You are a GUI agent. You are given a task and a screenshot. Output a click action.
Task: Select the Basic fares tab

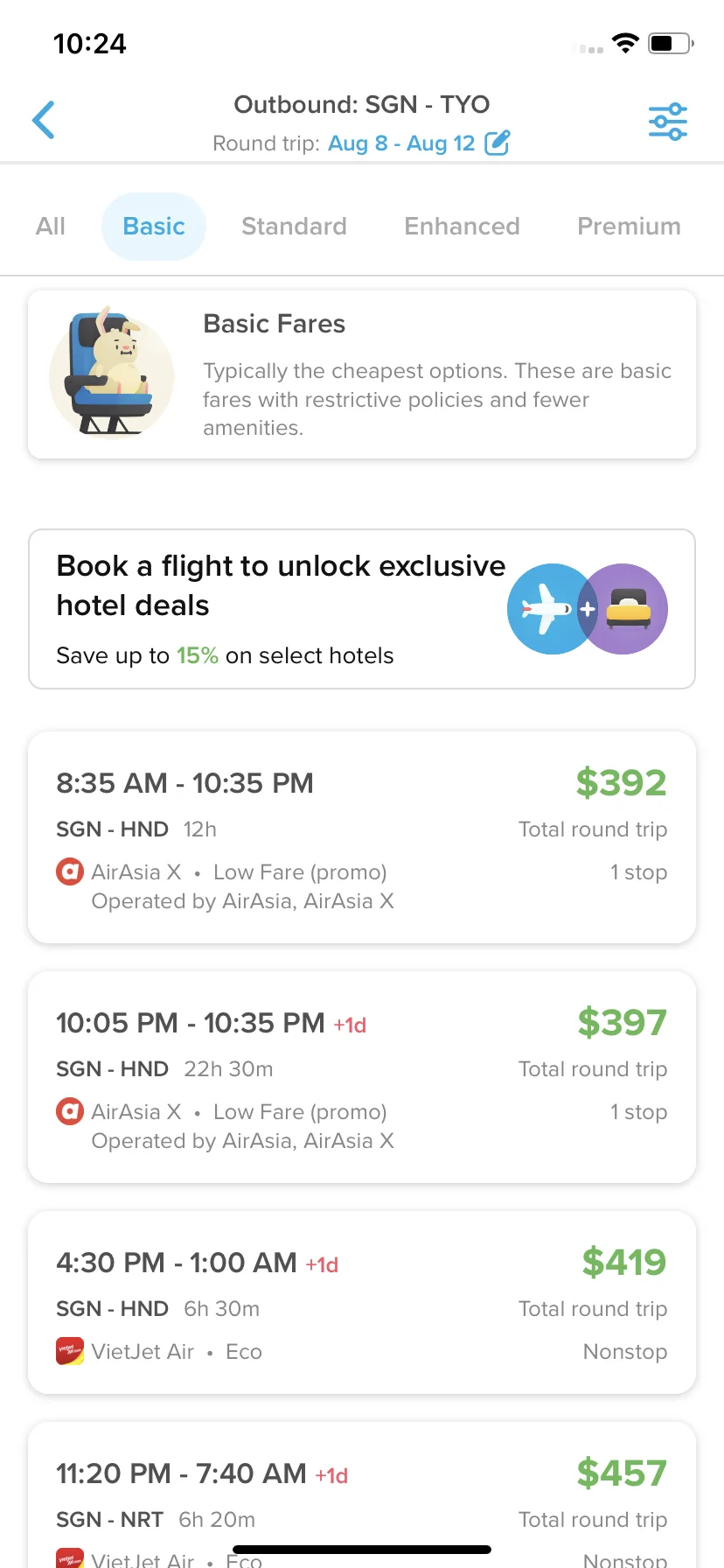coord(154,227)
